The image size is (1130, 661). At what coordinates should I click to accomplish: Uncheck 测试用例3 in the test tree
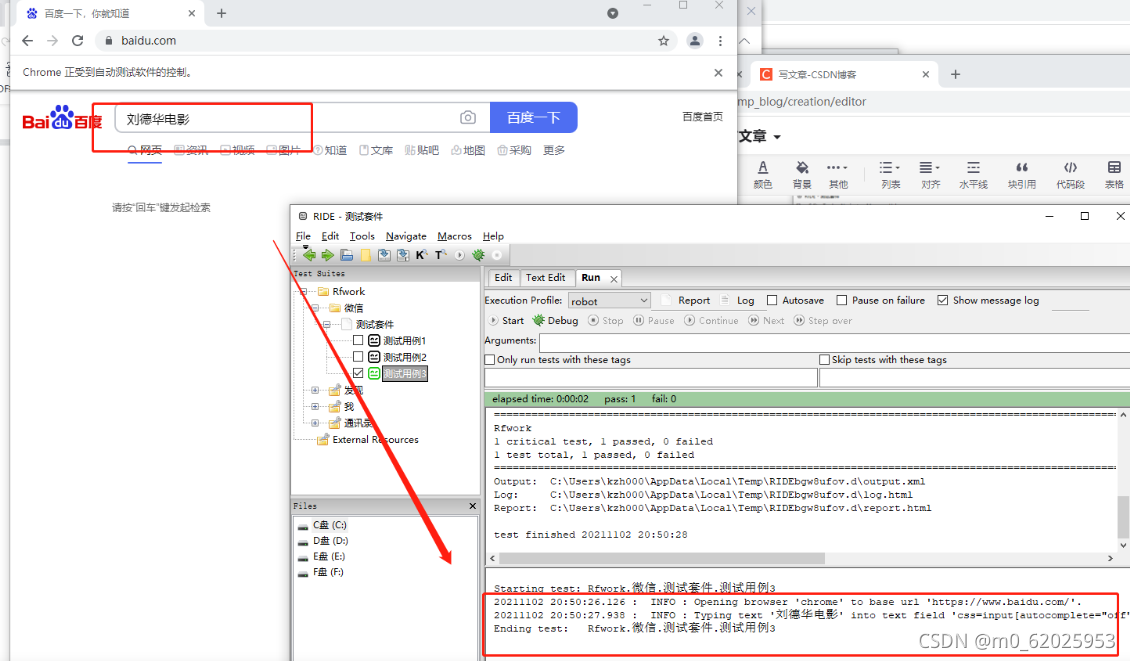[356, 373]
